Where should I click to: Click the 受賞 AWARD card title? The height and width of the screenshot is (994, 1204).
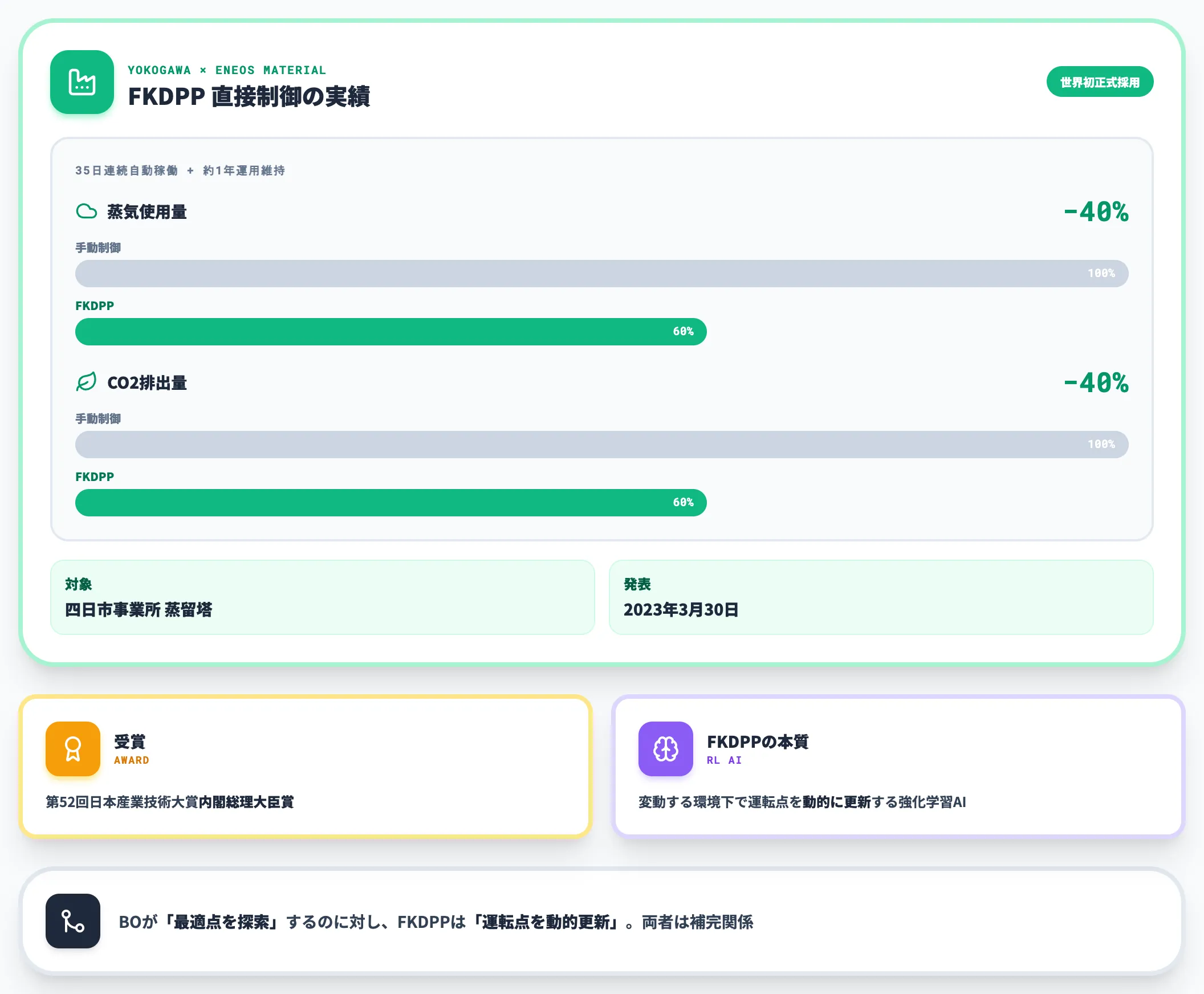tap(131, 748)
